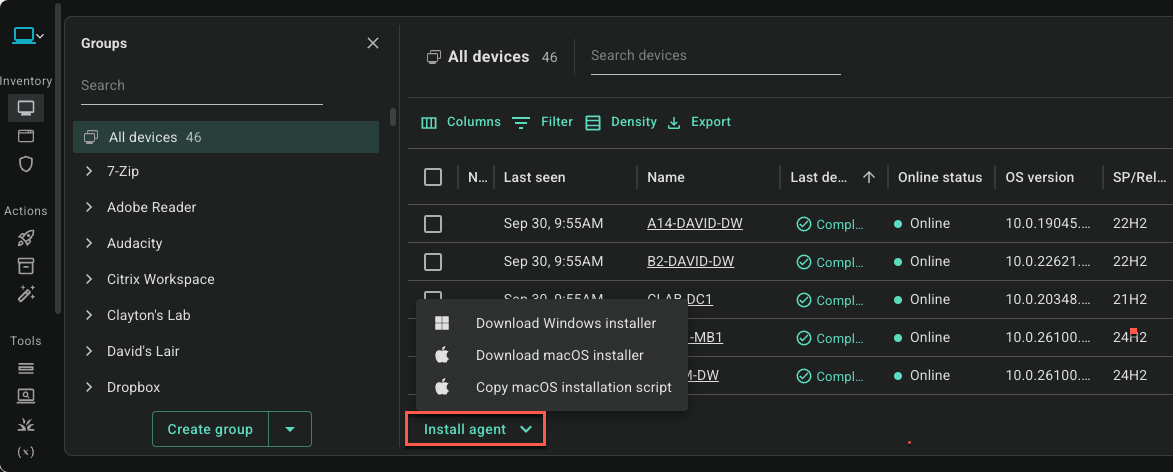The width and height of the screenshot is (1173, 472).
Task: Click the Devices monitor icon under Inventory
Action: click(26, 107)
